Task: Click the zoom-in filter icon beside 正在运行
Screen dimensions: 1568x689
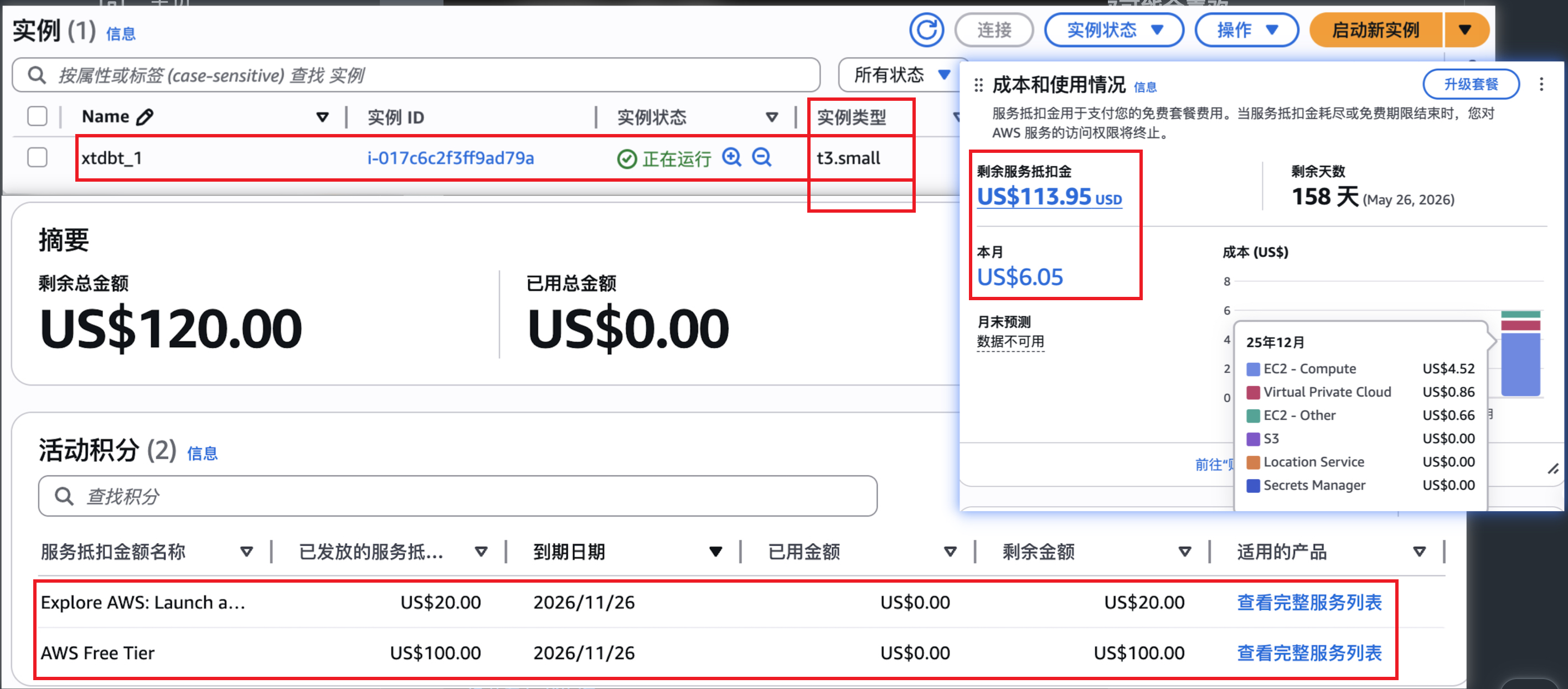Action: pyautogui.click(x=733, y=157)
